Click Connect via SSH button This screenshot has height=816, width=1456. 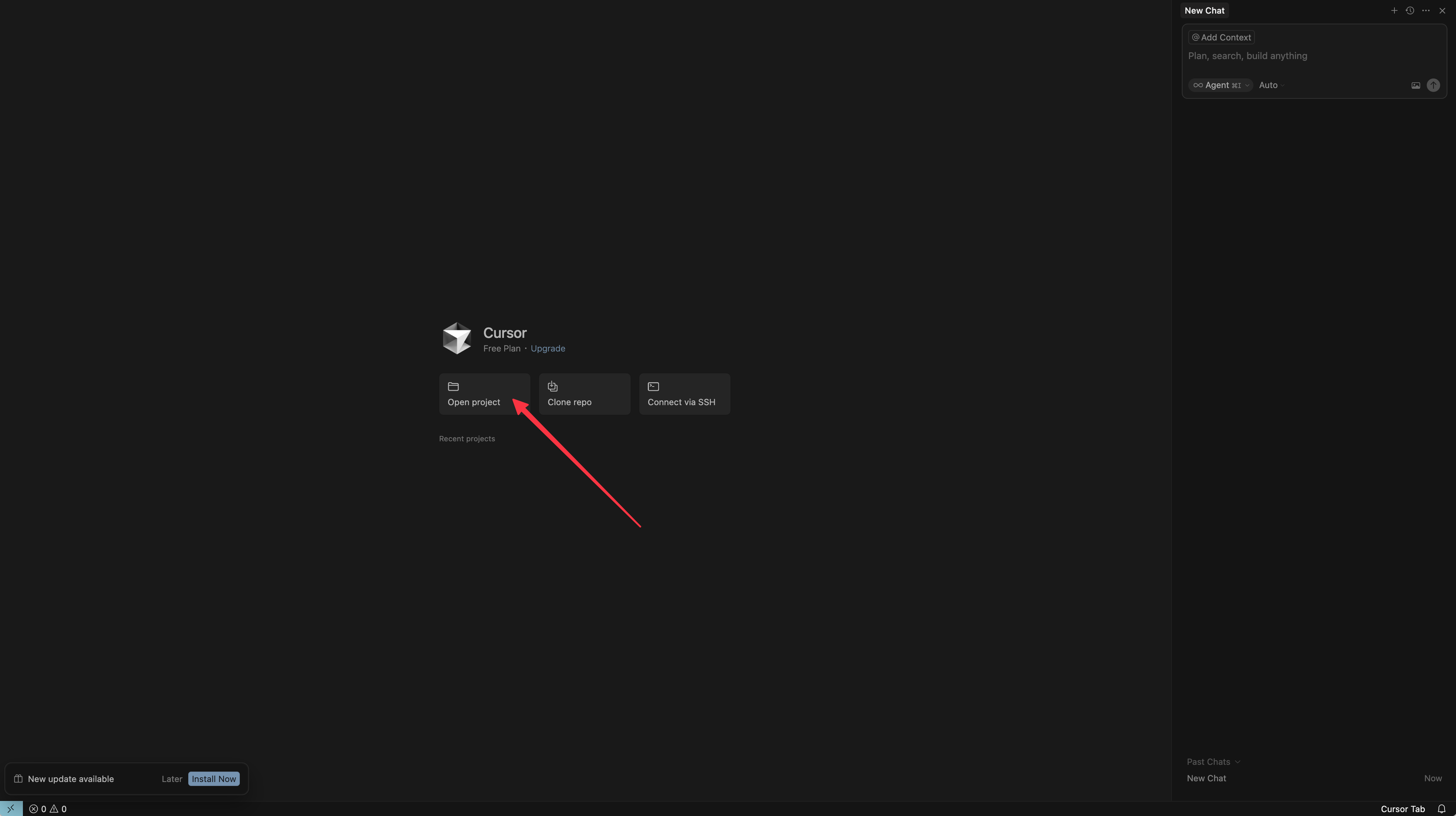click(684, 394)
